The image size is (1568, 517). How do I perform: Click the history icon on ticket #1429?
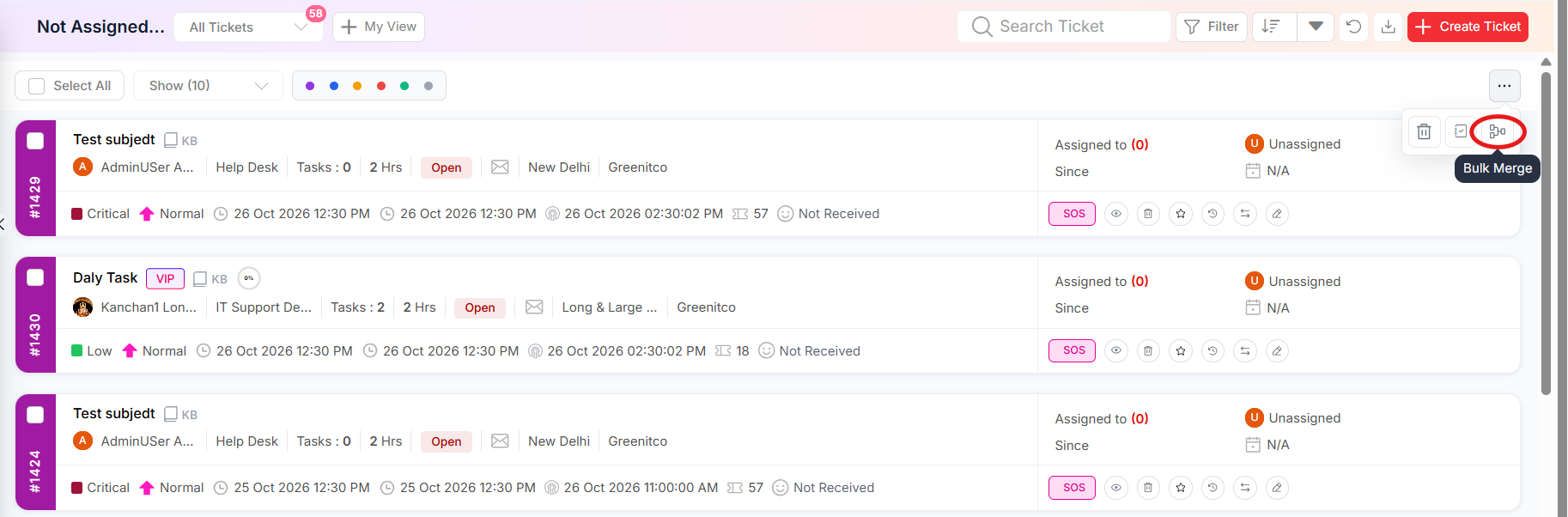tap(1212, 214)
